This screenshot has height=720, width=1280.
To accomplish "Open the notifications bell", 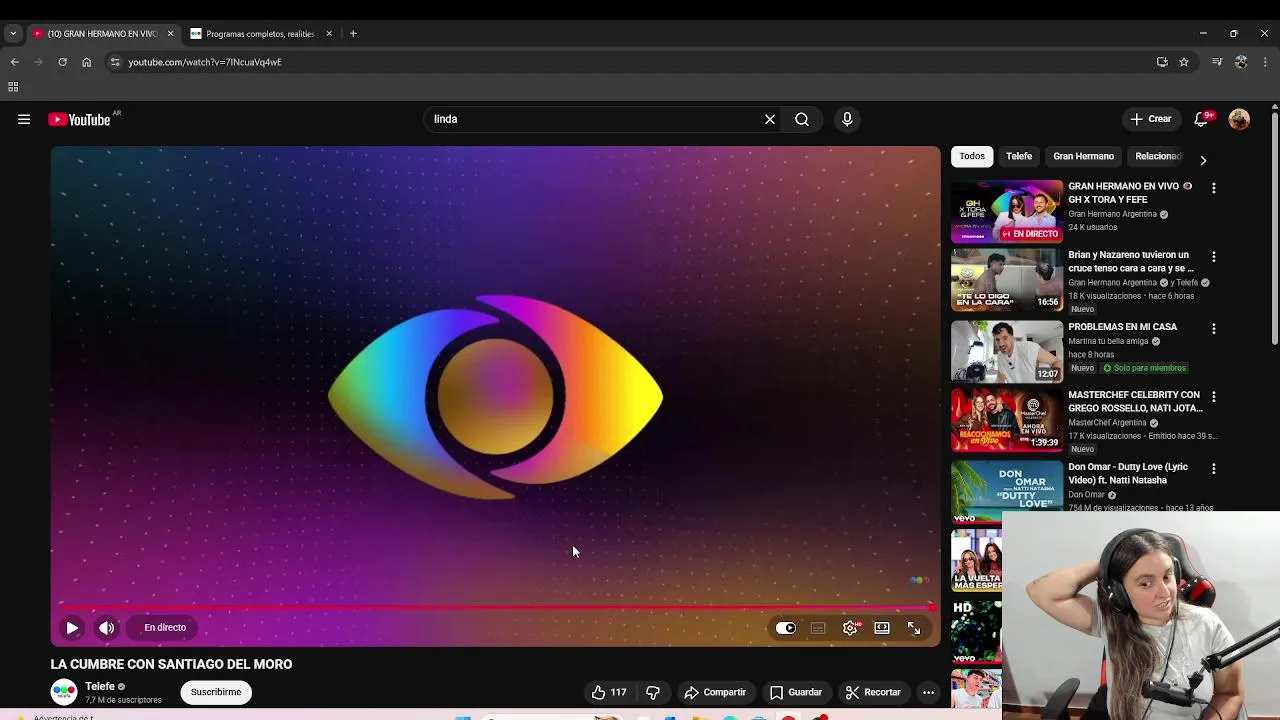I will coord(1202,119).
